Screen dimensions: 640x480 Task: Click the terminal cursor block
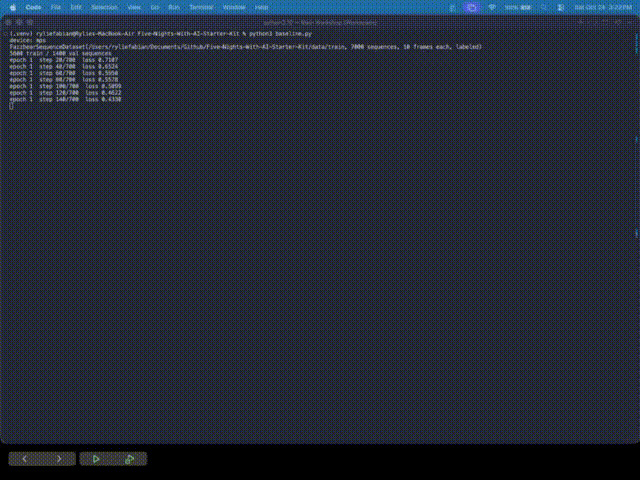coord(11,106)
